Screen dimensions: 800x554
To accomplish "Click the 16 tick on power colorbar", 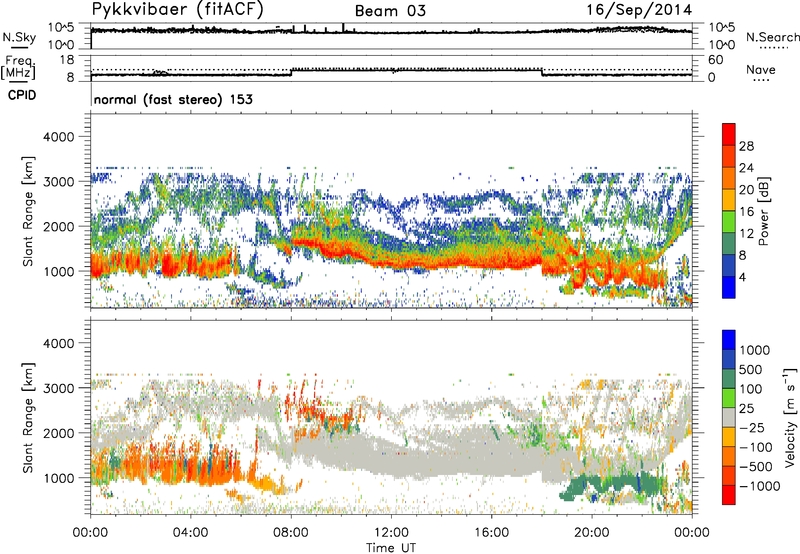I will [x=746, y=212].
